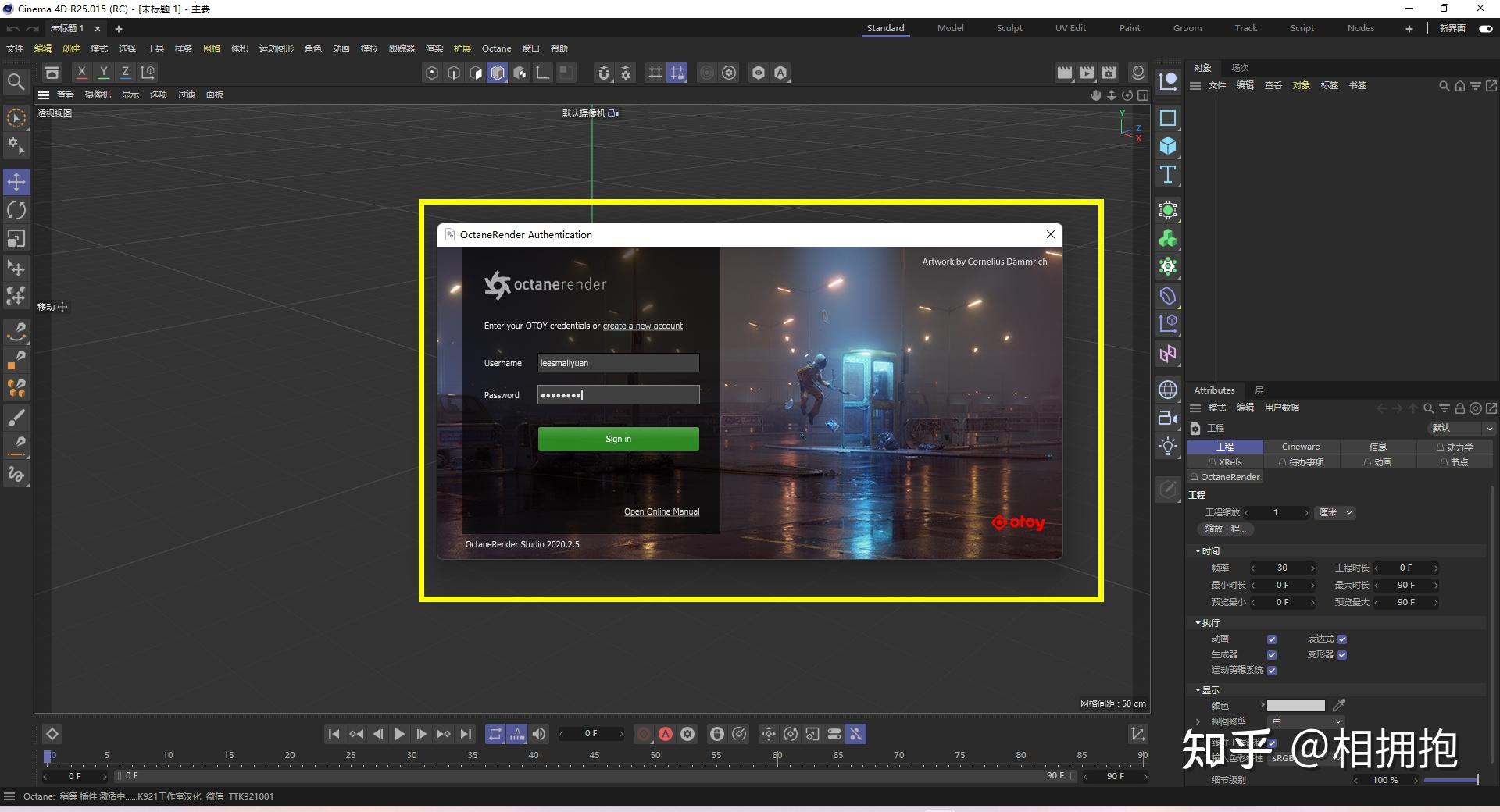Viewport: 1500px width, 812px height.
Task: Go to start of timeline
Action: coord(334,734)
